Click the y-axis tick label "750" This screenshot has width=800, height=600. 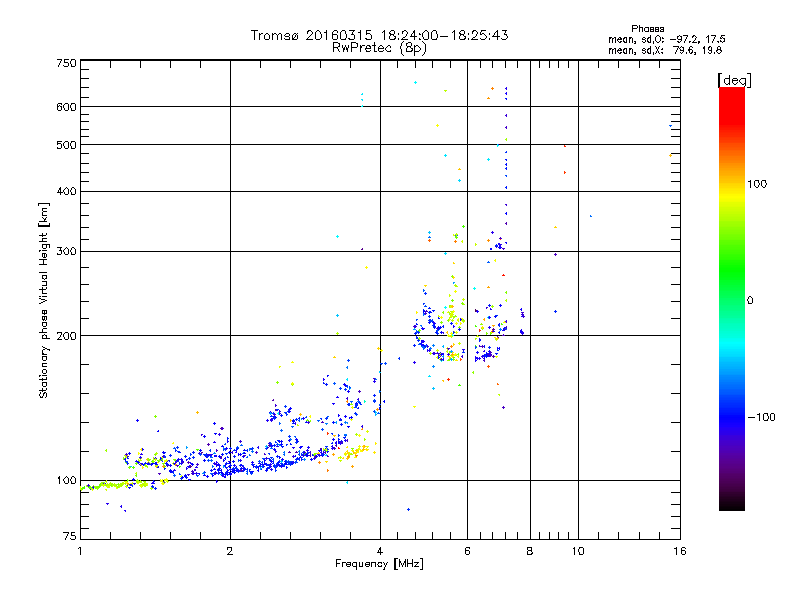pyautogui.click(x=66, y=63)
